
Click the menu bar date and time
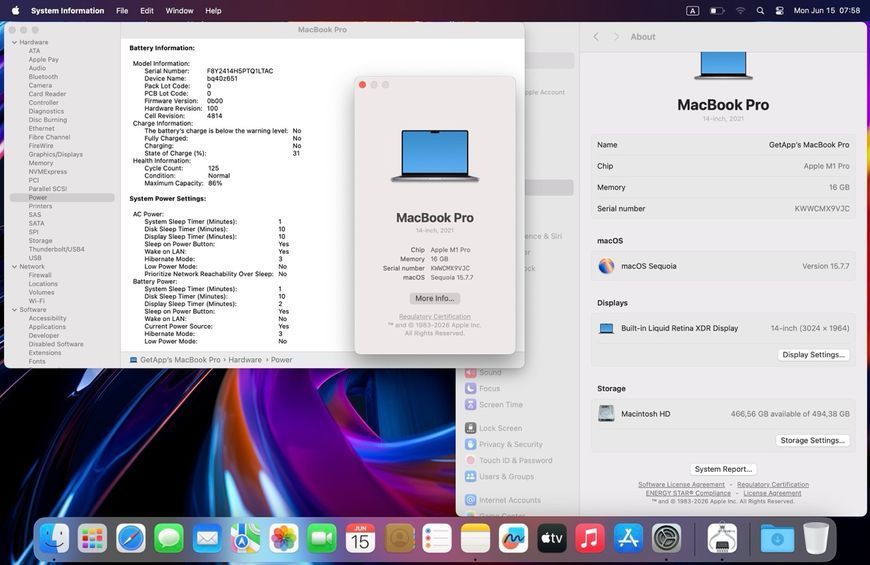point(827,11)
